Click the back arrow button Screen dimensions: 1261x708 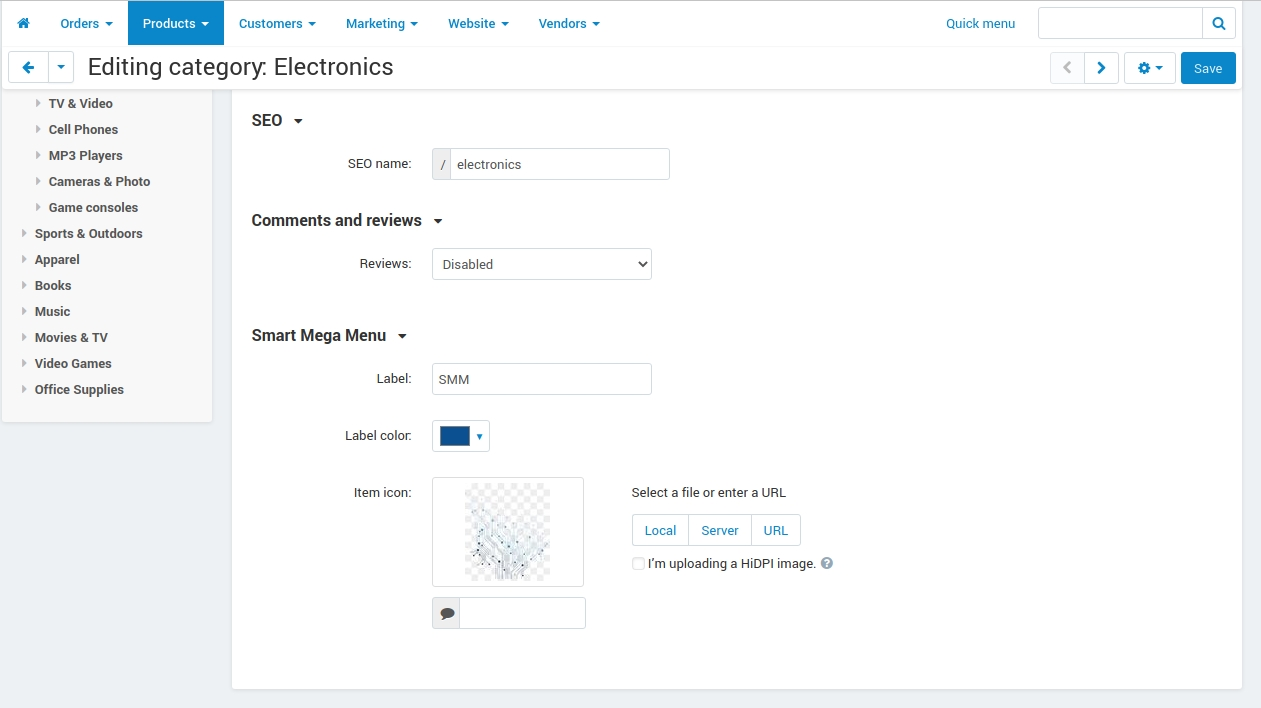click(x=28, y=68)
